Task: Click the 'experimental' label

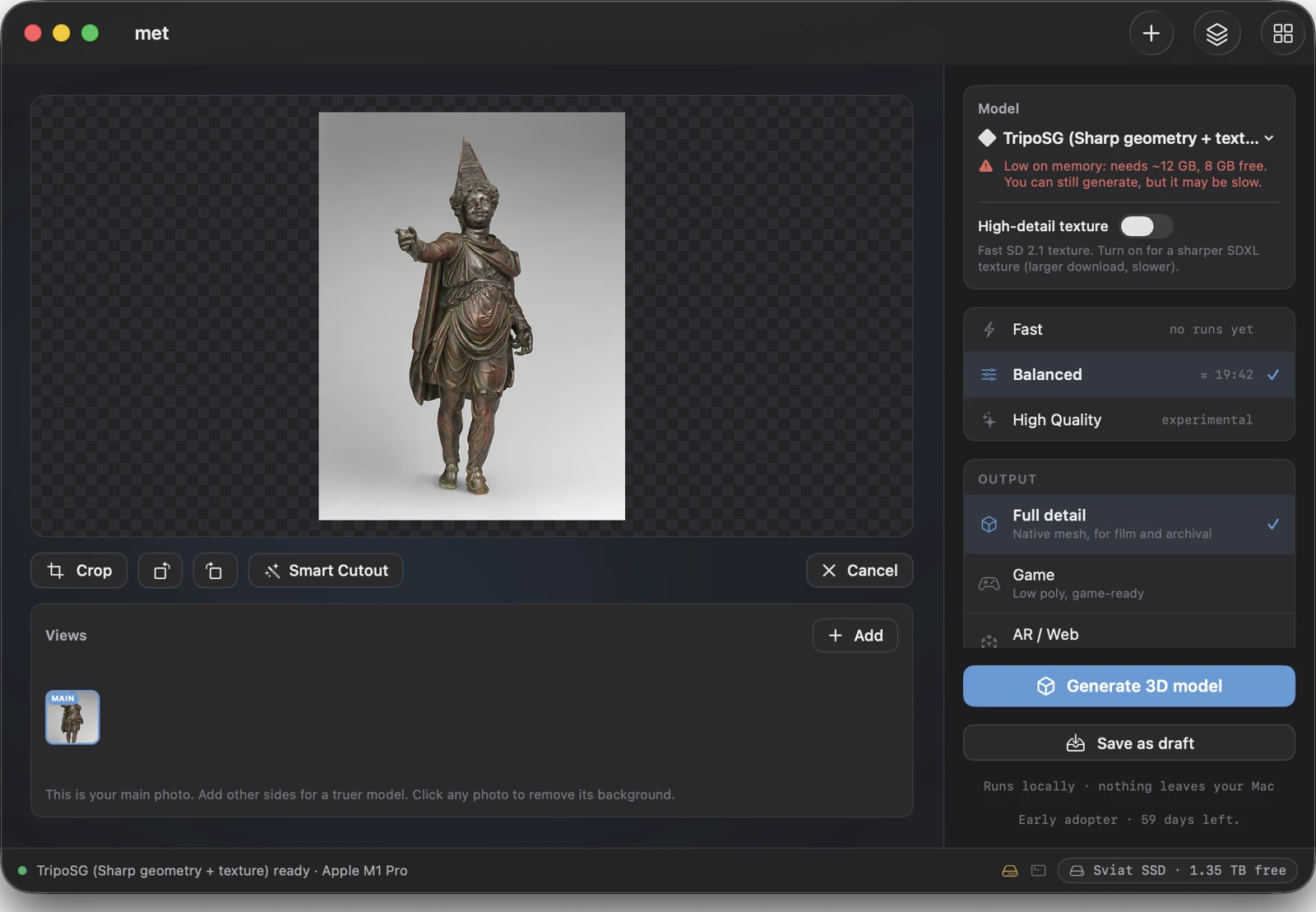Action: 1207,420
